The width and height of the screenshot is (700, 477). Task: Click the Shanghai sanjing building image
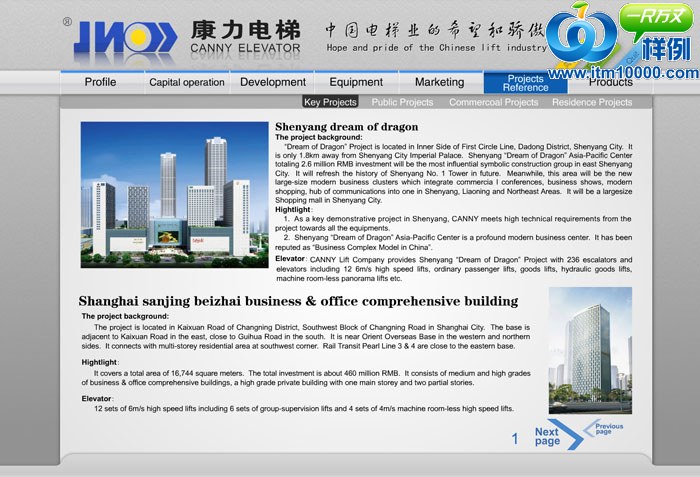click(x=590, y=351)
